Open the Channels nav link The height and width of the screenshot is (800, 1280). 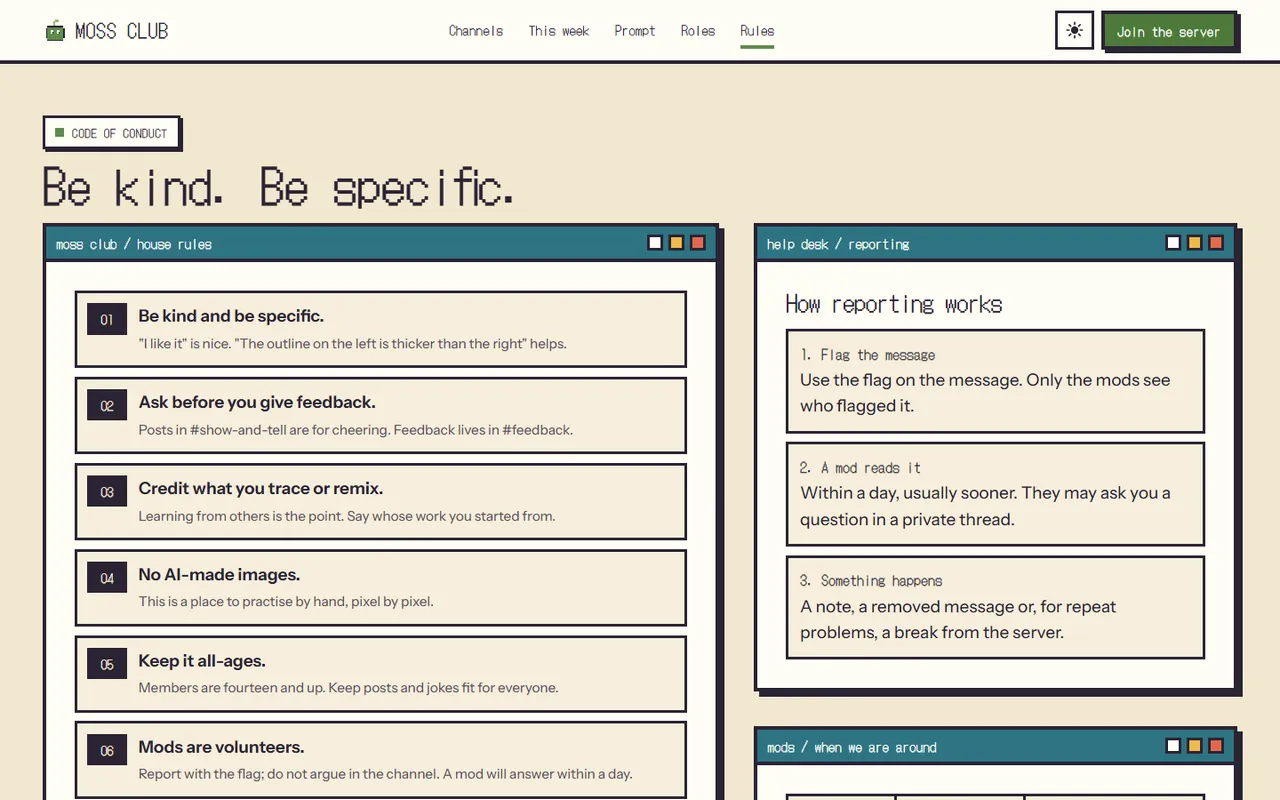476,31
